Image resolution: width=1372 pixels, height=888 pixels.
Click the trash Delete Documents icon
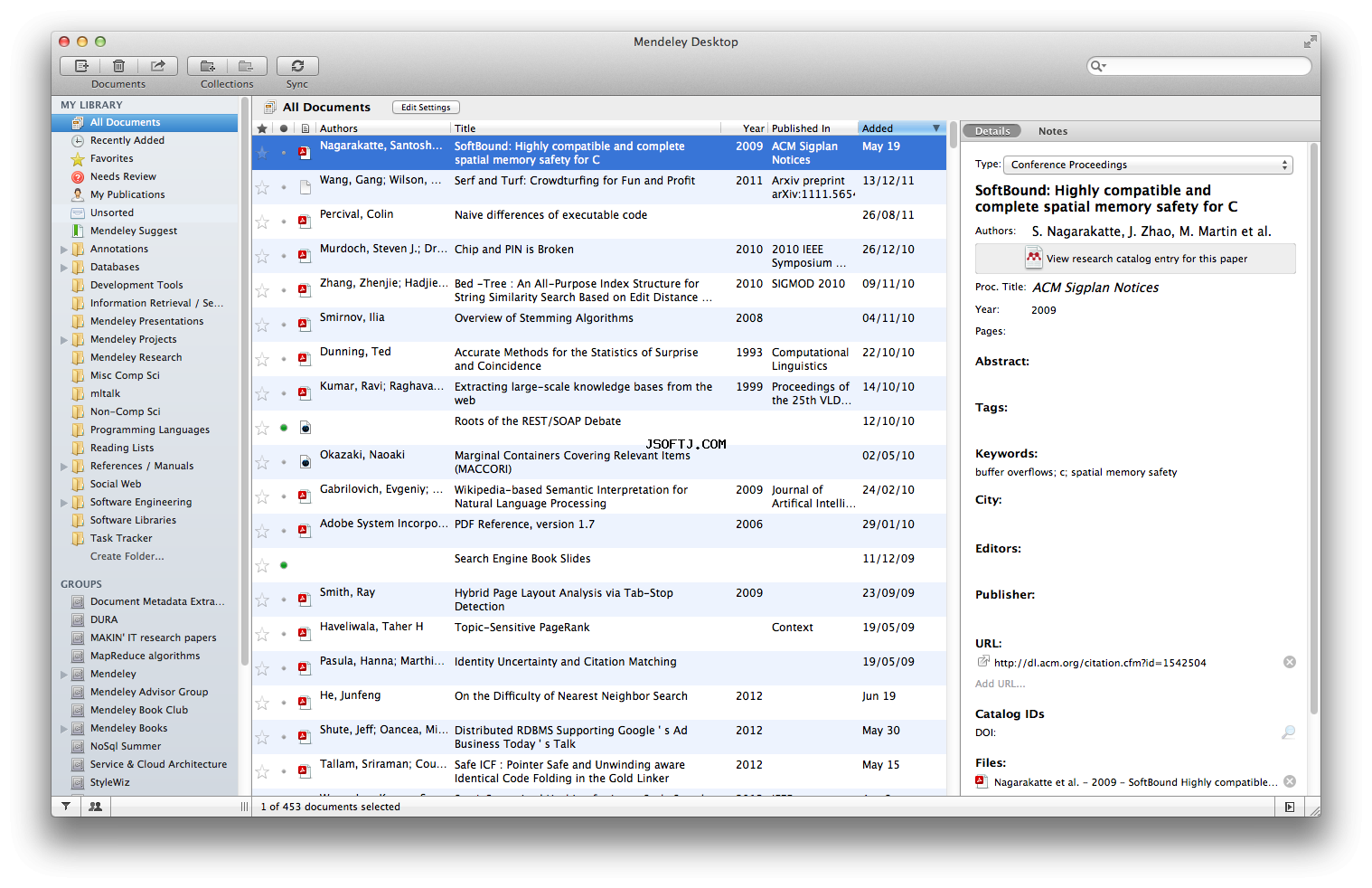click(118, 66)
